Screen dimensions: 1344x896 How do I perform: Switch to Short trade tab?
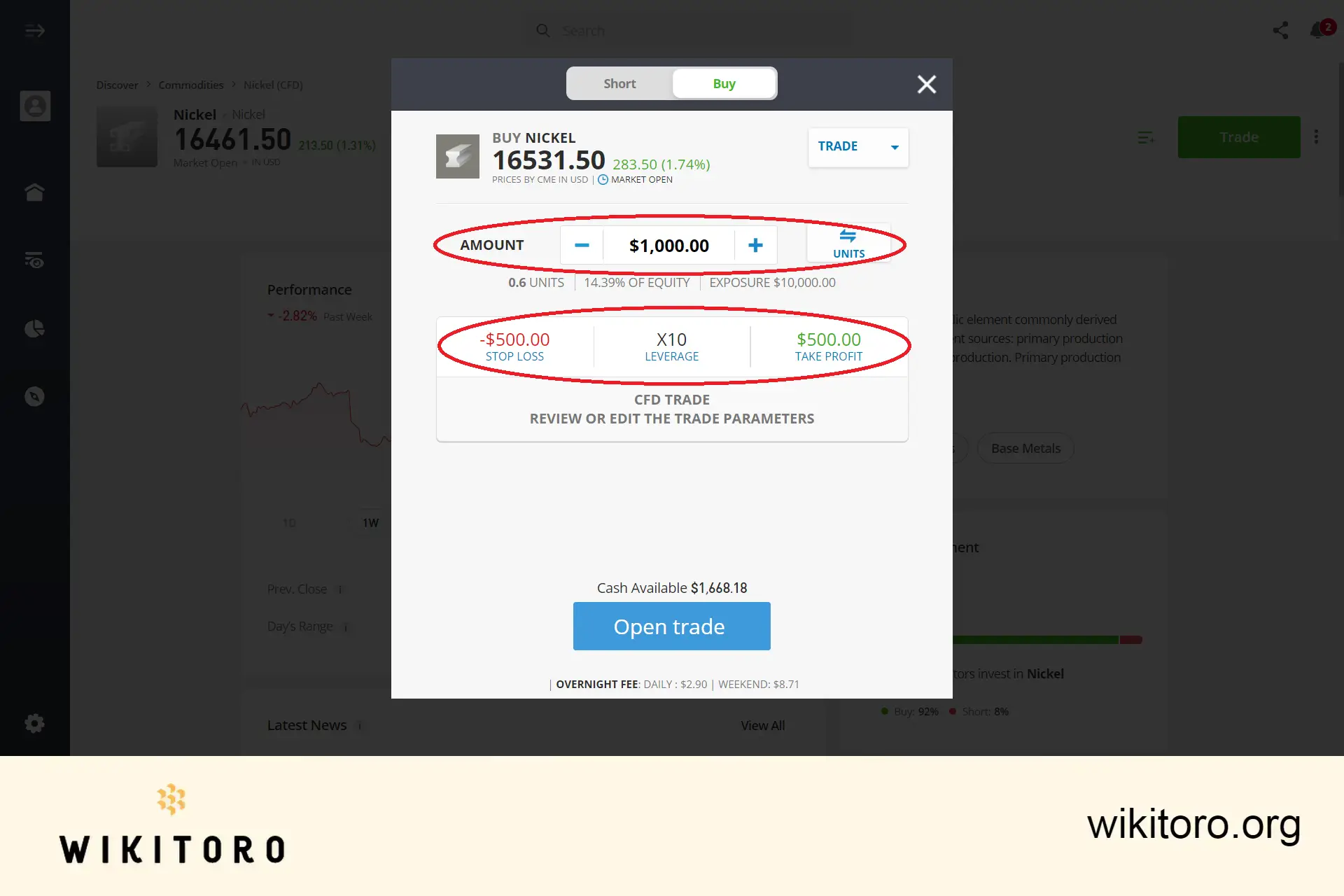(x=619, y=83)
